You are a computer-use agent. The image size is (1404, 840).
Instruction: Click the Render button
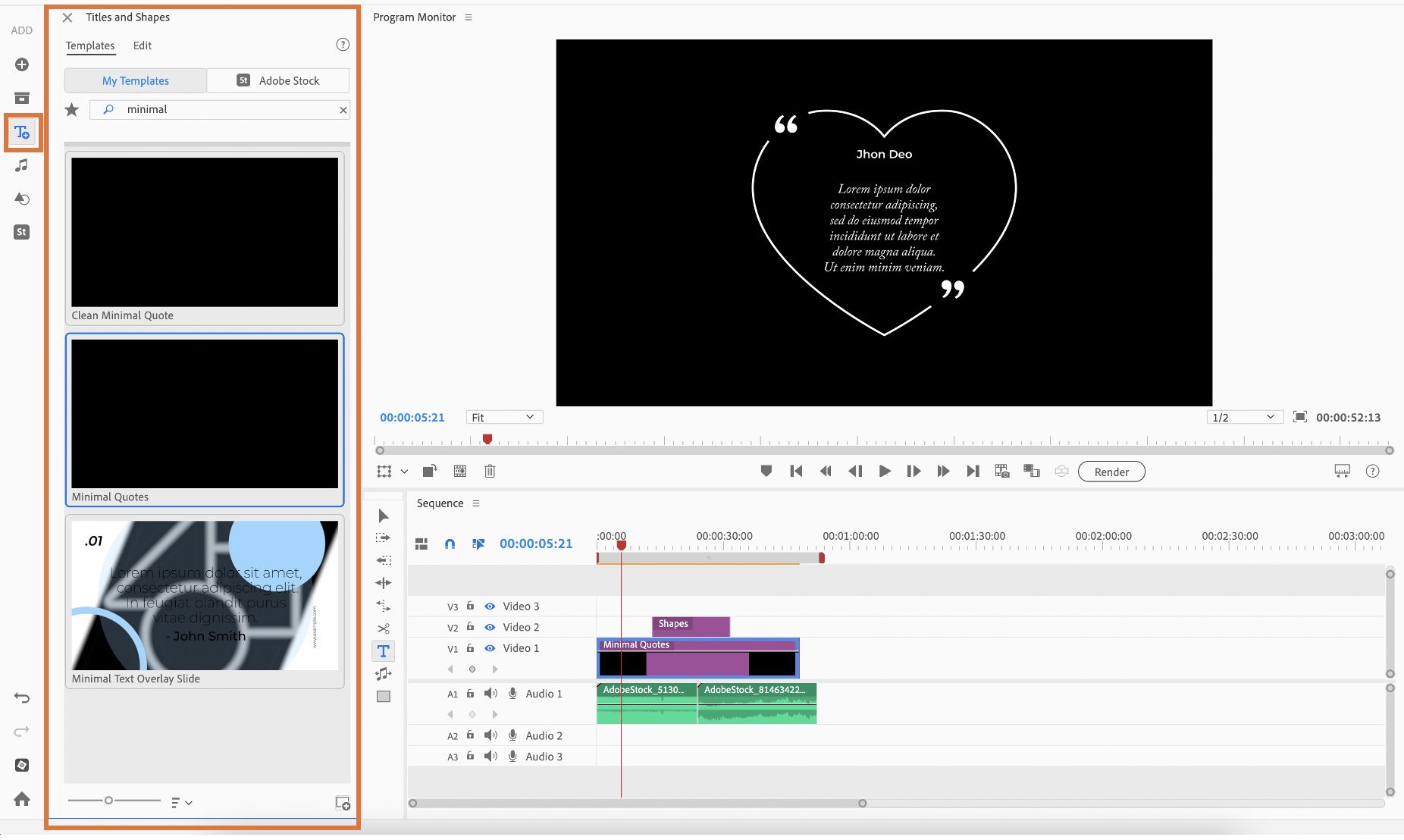[1111, 472]
